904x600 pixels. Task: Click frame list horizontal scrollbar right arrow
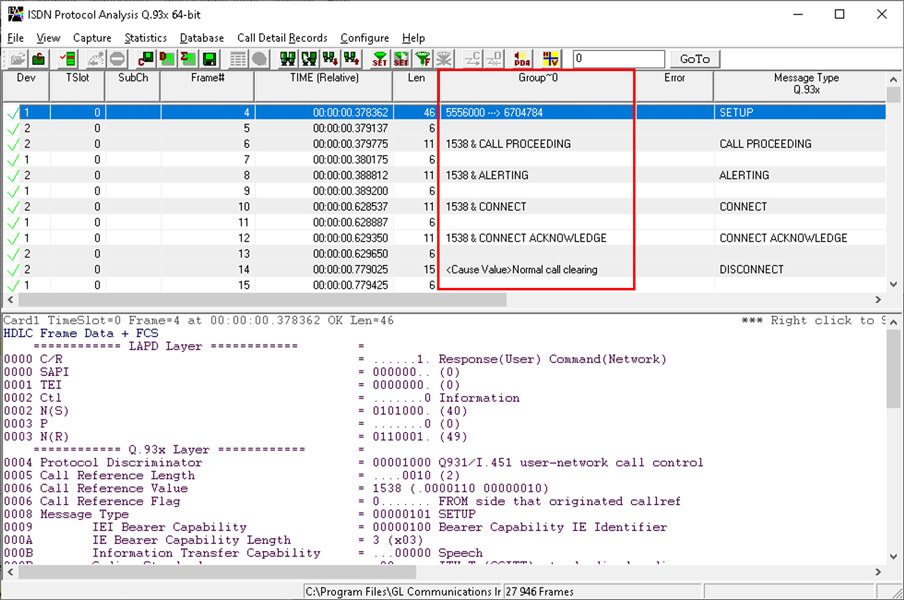(878, 300)
